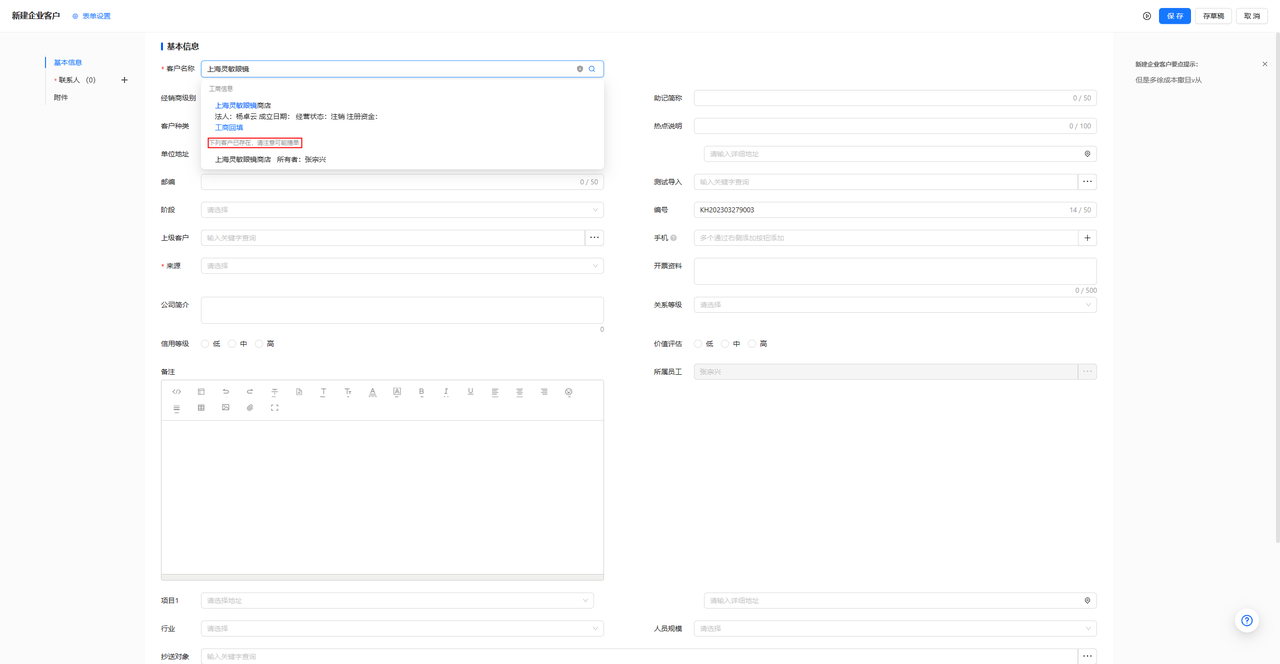Click the font size icon in 备注 toolbar
This screenshot has width=1280, height=664.
pos(348,392)
